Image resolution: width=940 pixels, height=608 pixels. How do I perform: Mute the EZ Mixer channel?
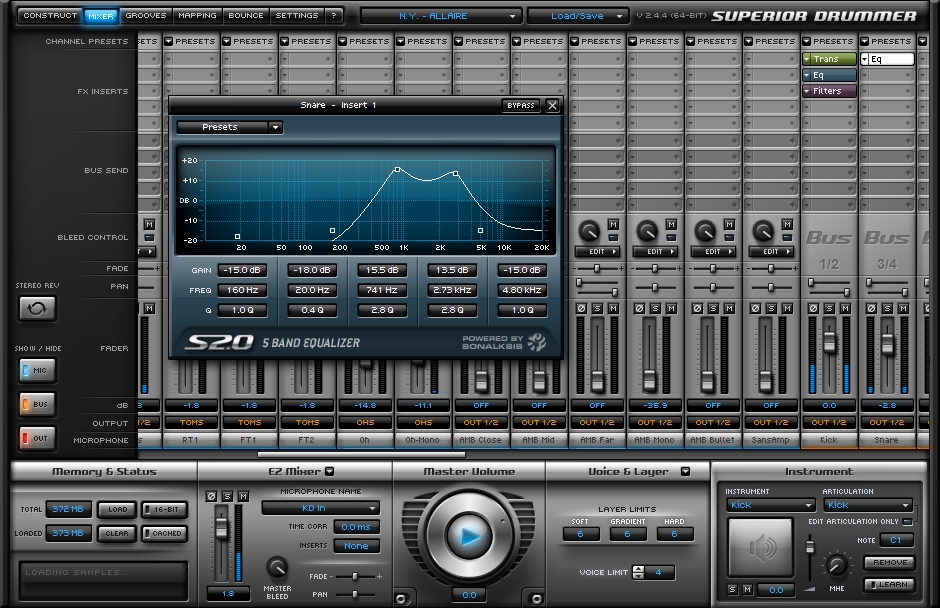[243, 496]
